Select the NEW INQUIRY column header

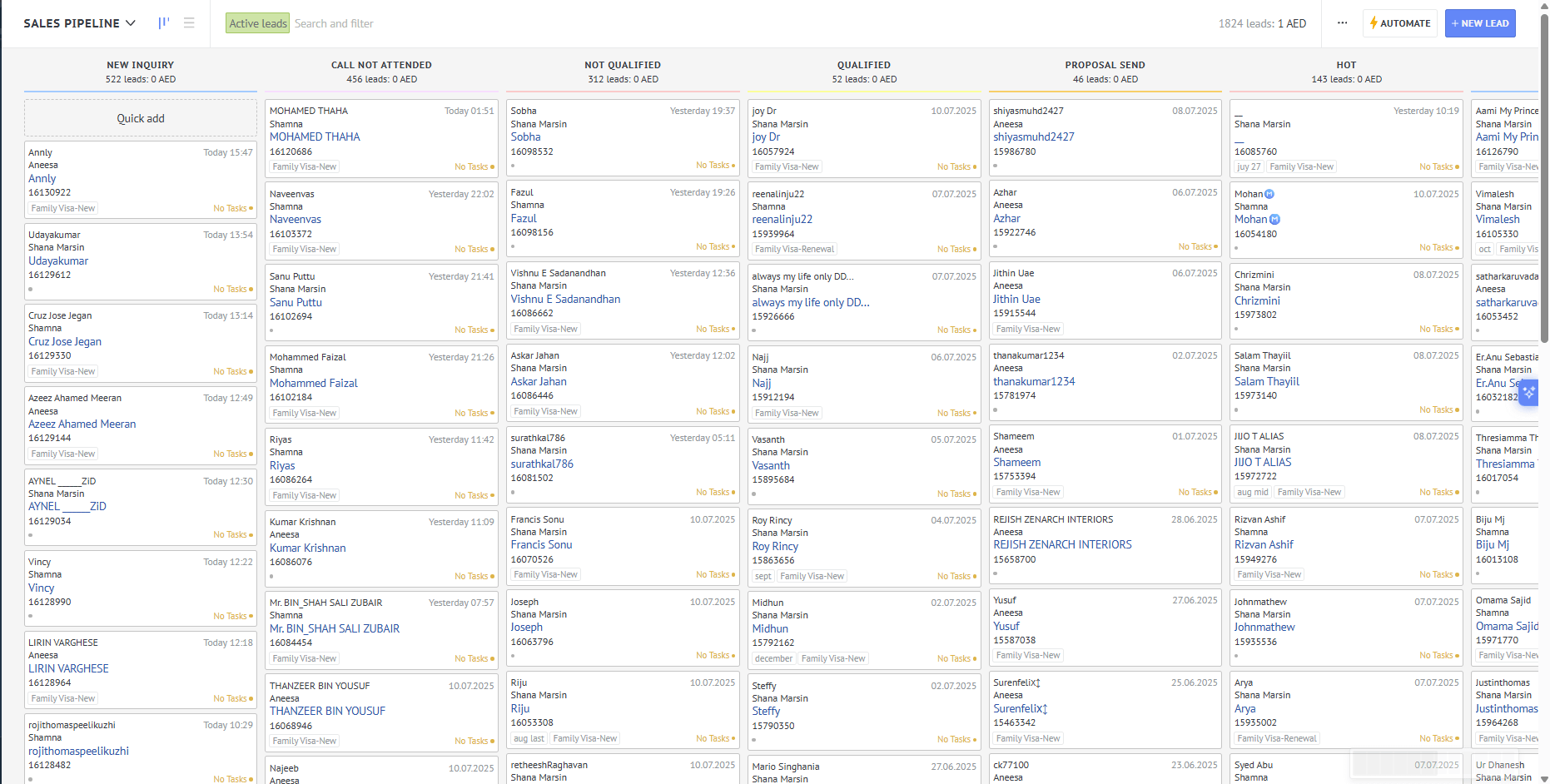tap(141, 65)
